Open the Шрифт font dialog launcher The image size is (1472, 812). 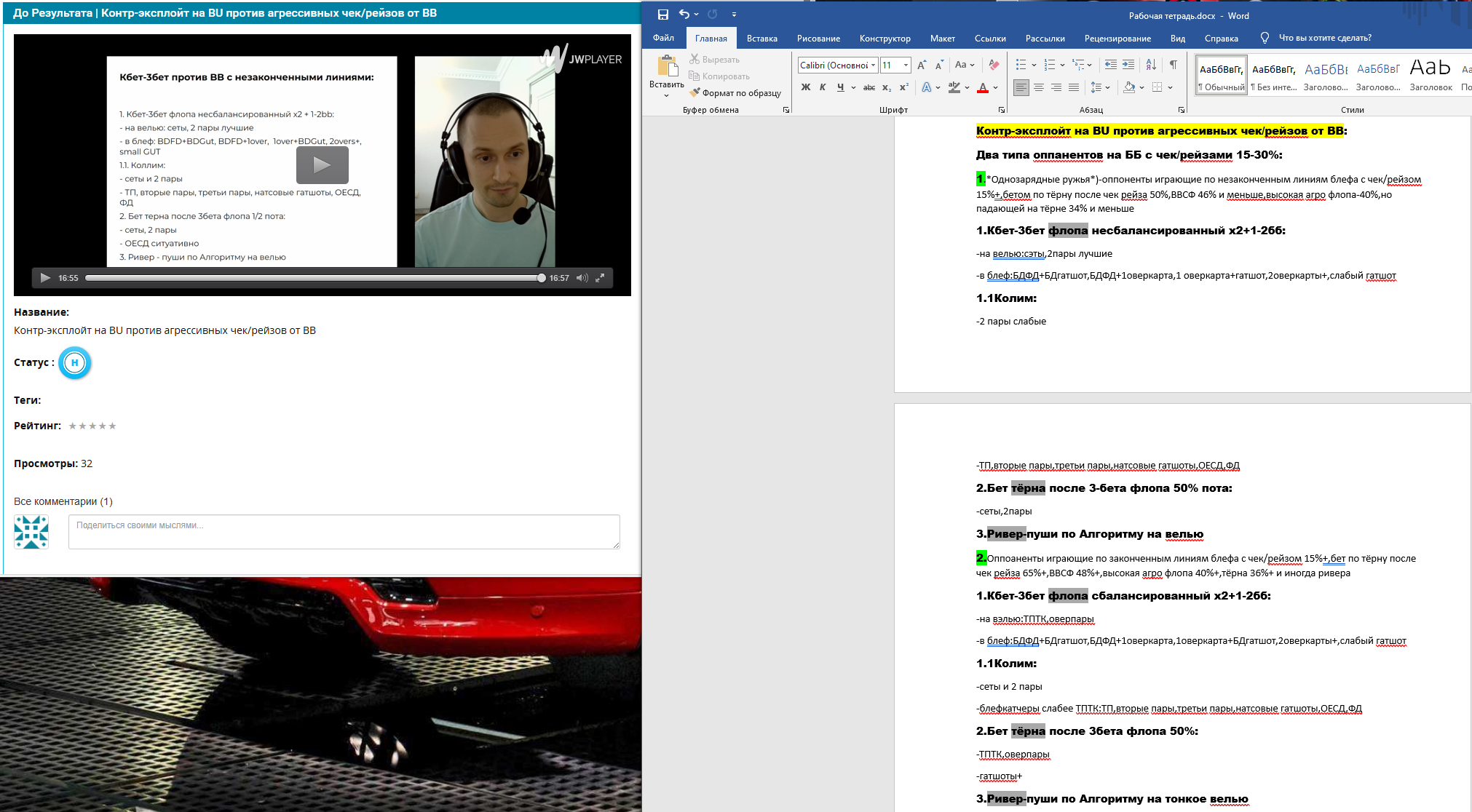pos(1002,110)
